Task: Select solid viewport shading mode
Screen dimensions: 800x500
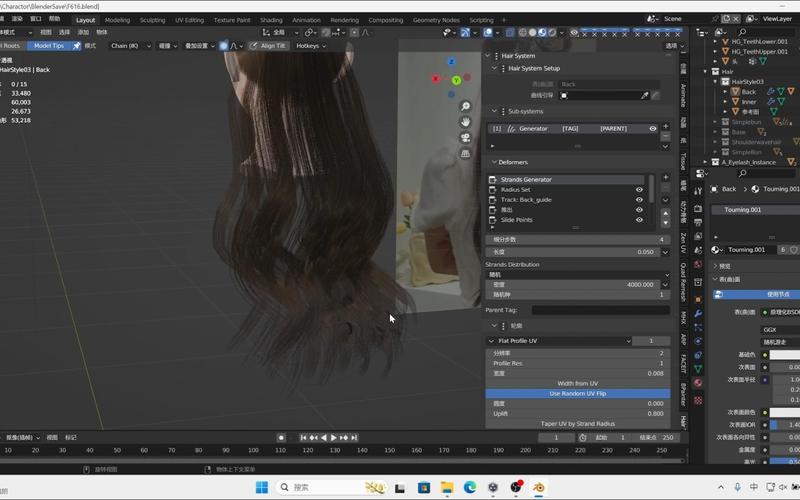Action: pyautogui.click(x=532, y=33)
